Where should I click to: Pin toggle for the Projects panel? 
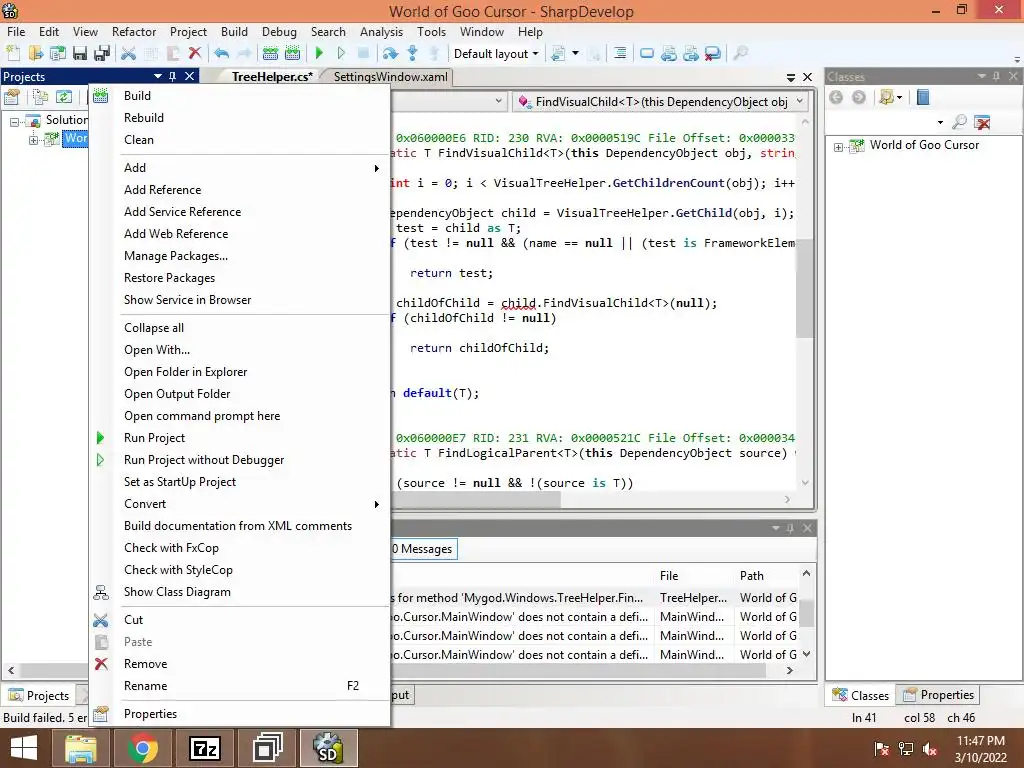[172, 76]
